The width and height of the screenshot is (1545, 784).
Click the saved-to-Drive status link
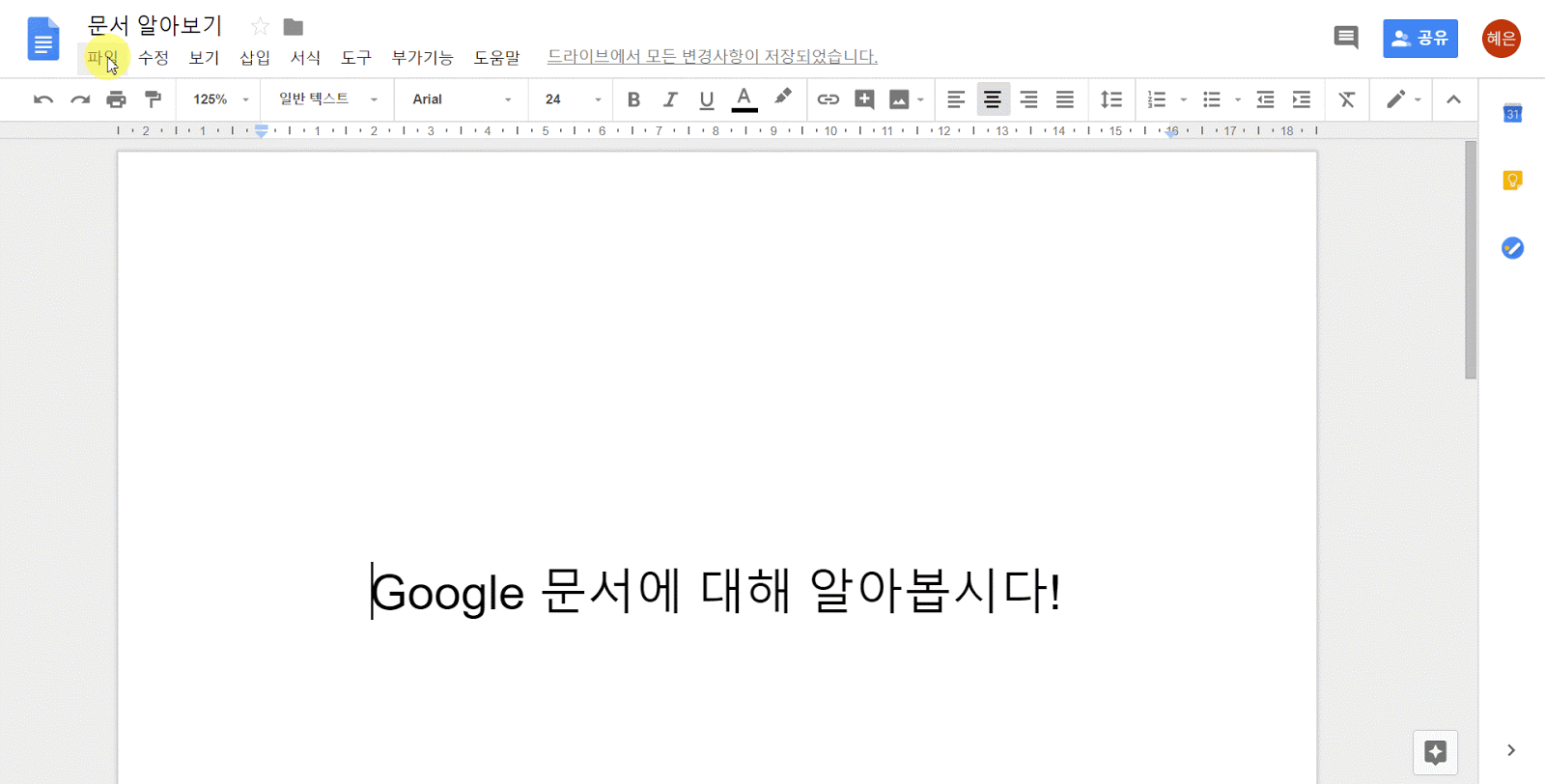pyautogui.click(x=713, y=57)
